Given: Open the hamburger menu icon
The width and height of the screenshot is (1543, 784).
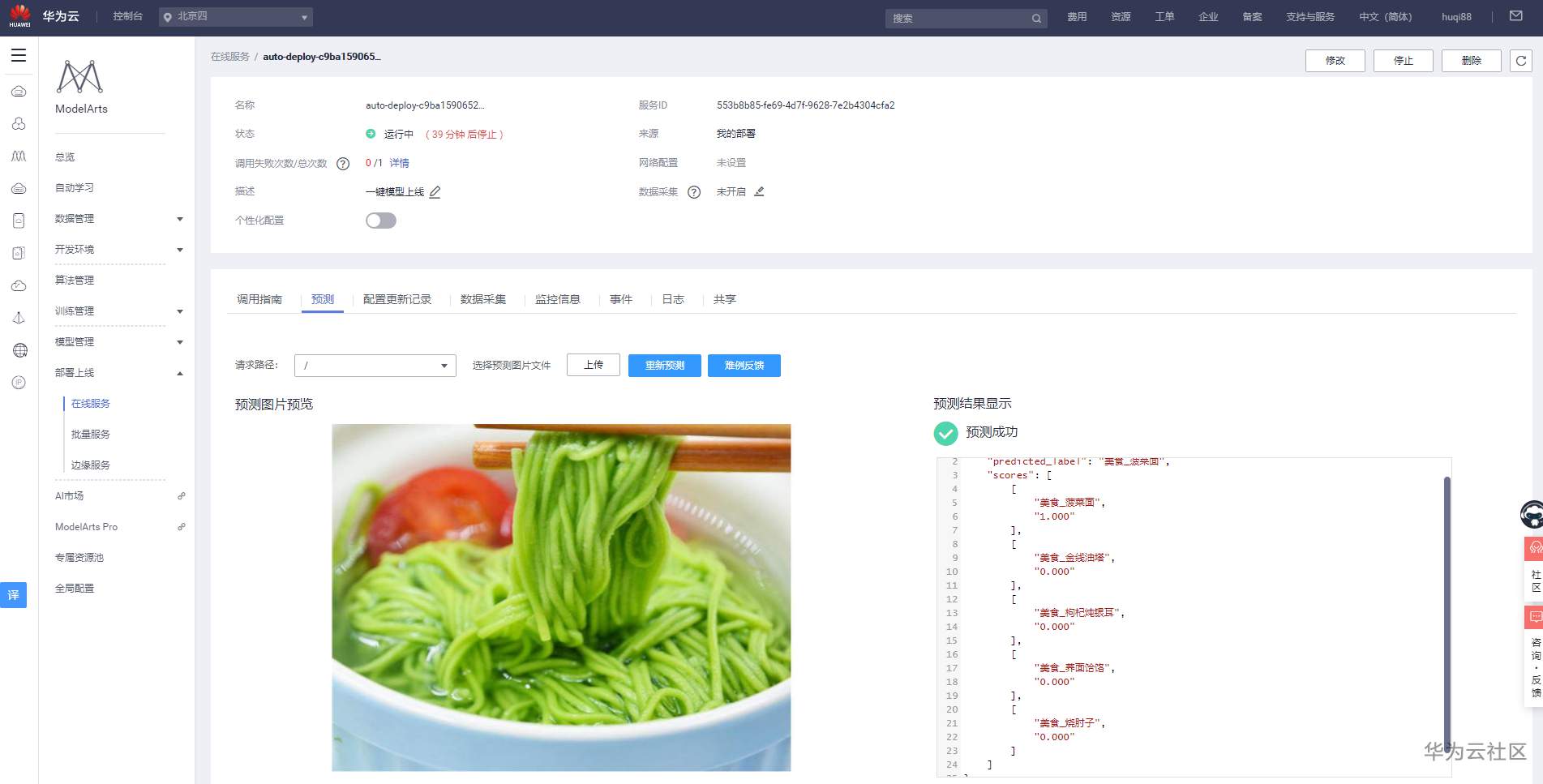Looking at the screenshot, I should (19, 55).
